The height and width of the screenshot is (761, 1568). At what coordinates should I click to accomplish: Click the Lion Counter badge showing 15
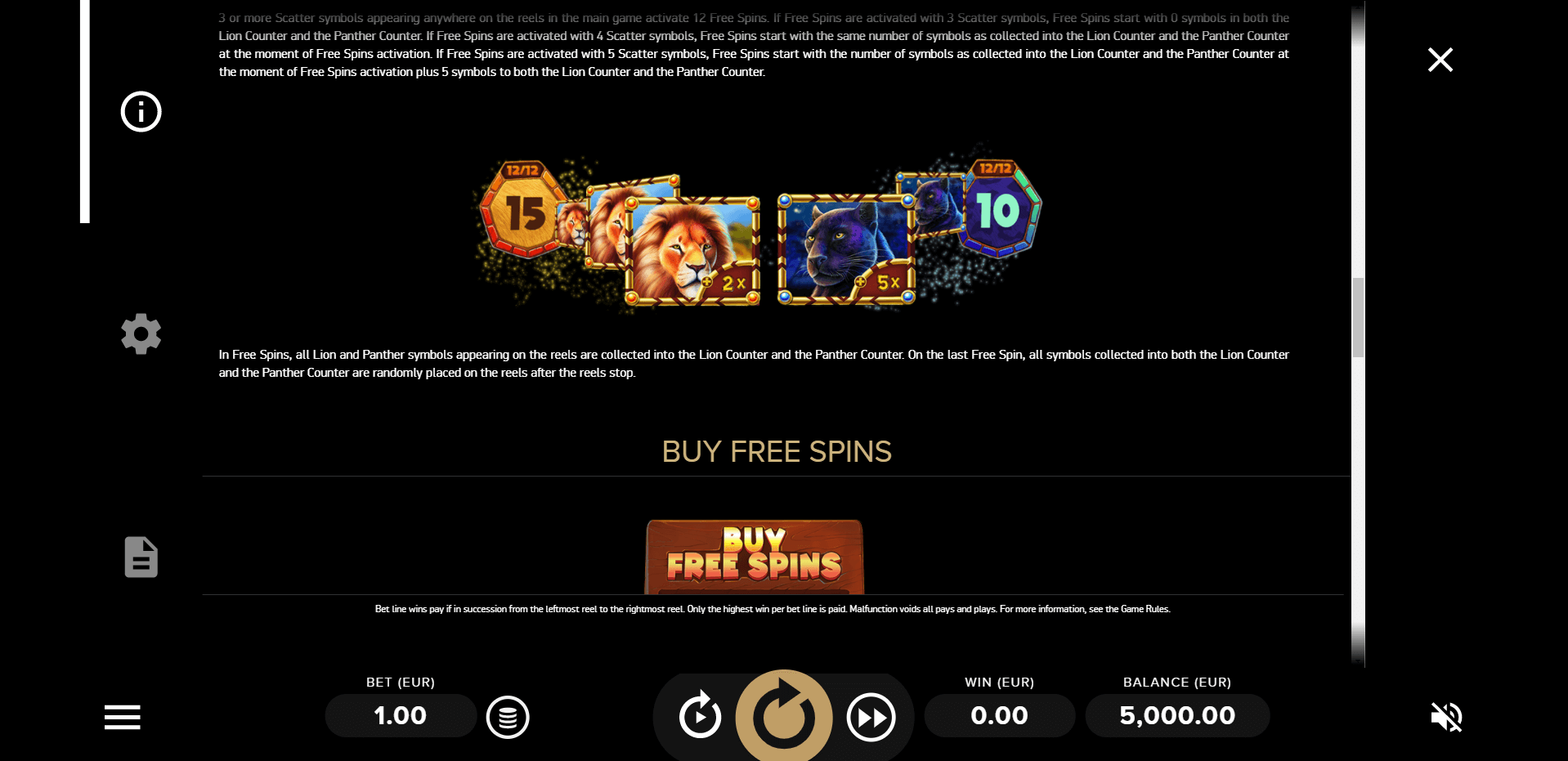pyautogui.click(x=523, y=209)
